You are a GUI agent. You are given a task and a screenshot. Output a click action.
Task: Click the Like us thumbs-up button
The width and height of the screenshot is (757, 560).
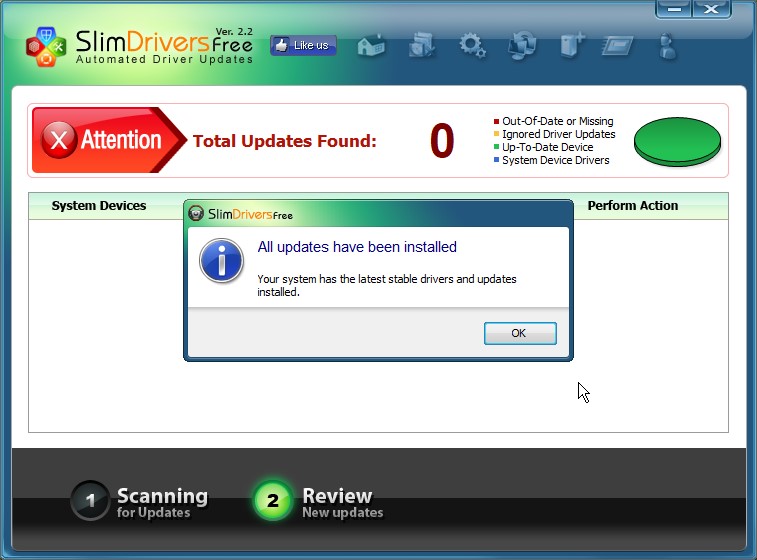coord(303,45)
